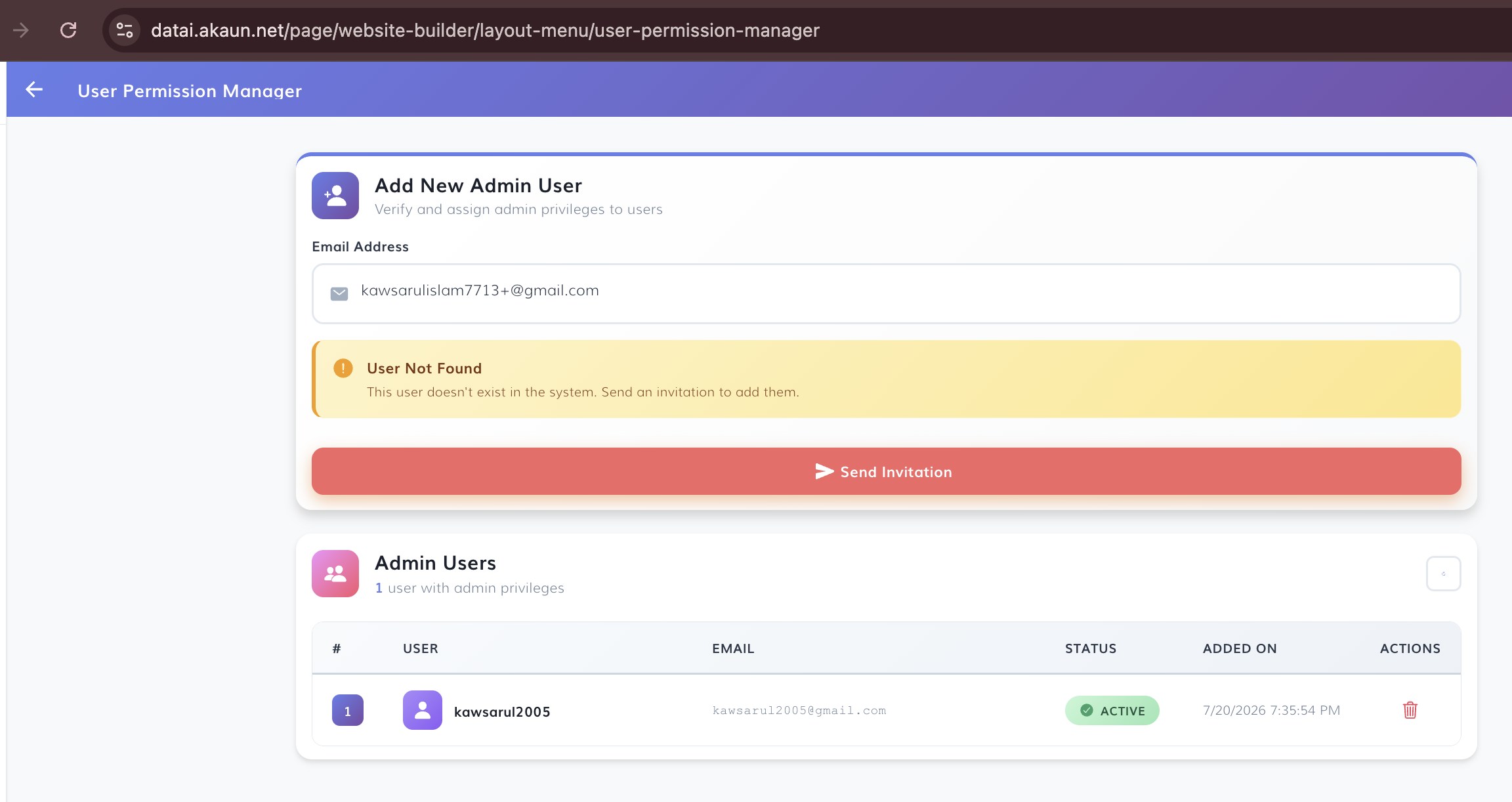
Task: Click the browser forward arrow
Action: [x=21, y=30]
